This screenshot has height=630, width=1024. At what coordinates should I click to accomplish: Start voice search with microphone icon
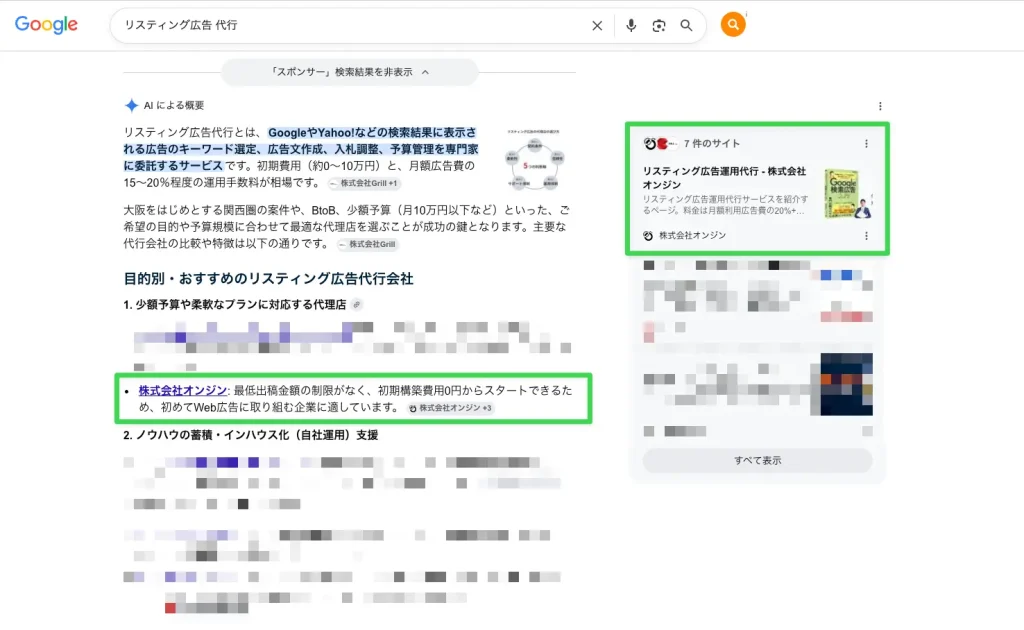(x=631, y=25)
